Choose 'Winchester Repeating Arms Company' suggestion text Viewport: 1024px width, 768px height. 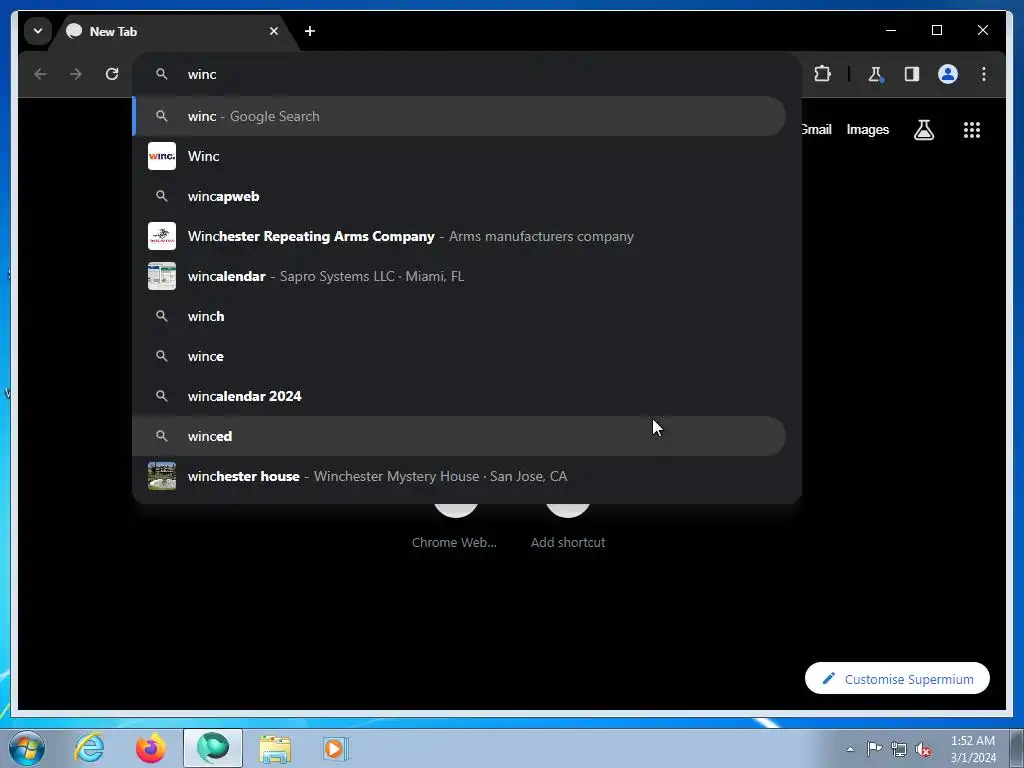click(x=311, y=236)
